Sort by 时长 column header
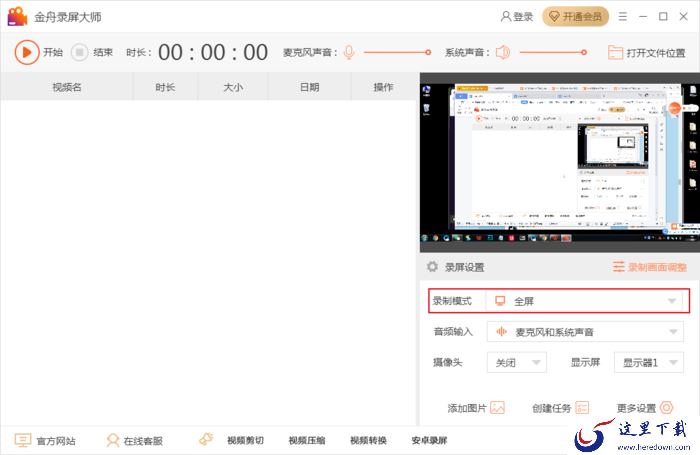The width and height of the screenshot is (700, 455). (165, 87)
